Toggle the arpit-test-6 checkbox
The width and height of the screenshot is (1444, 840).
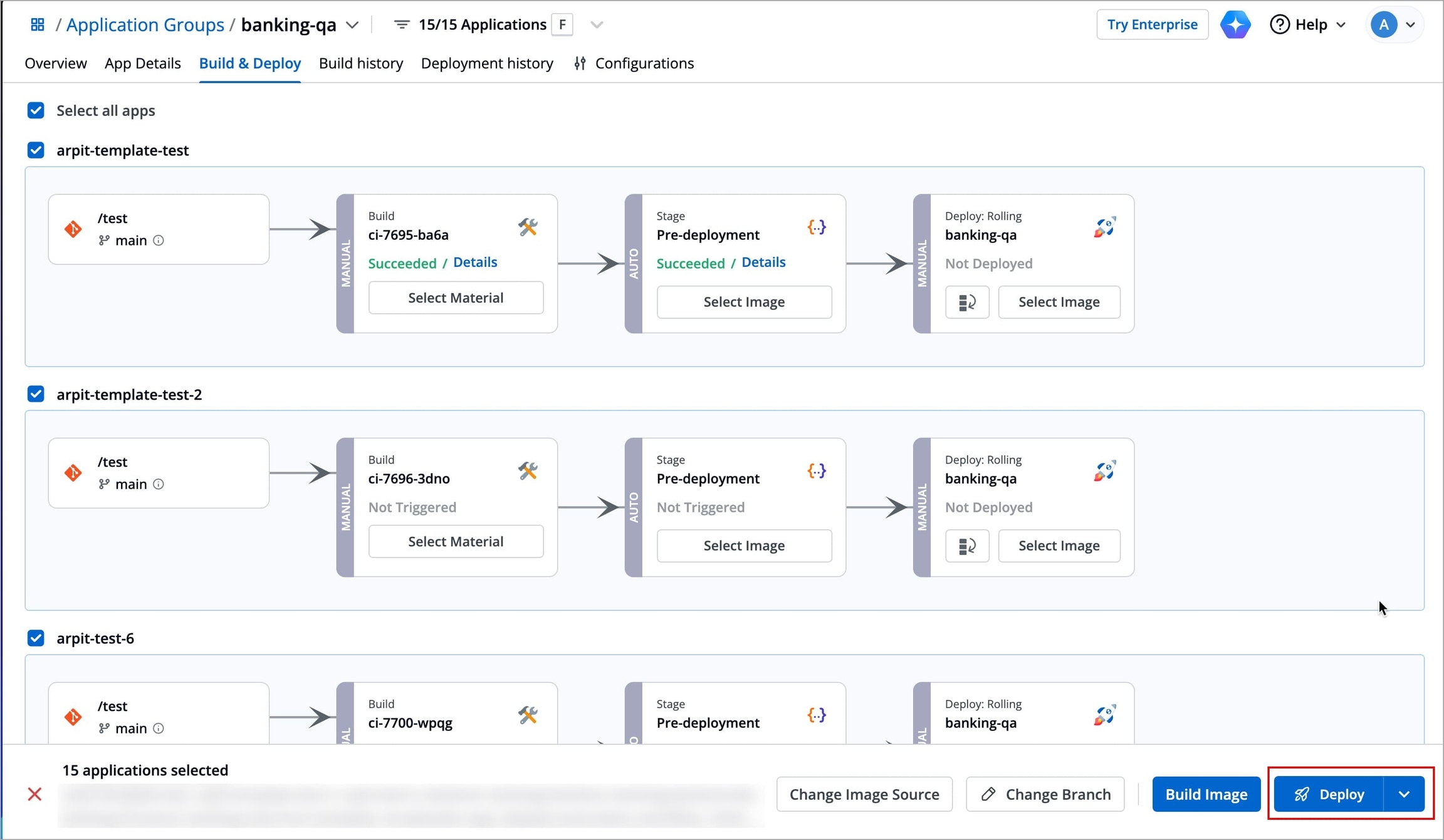36,638
